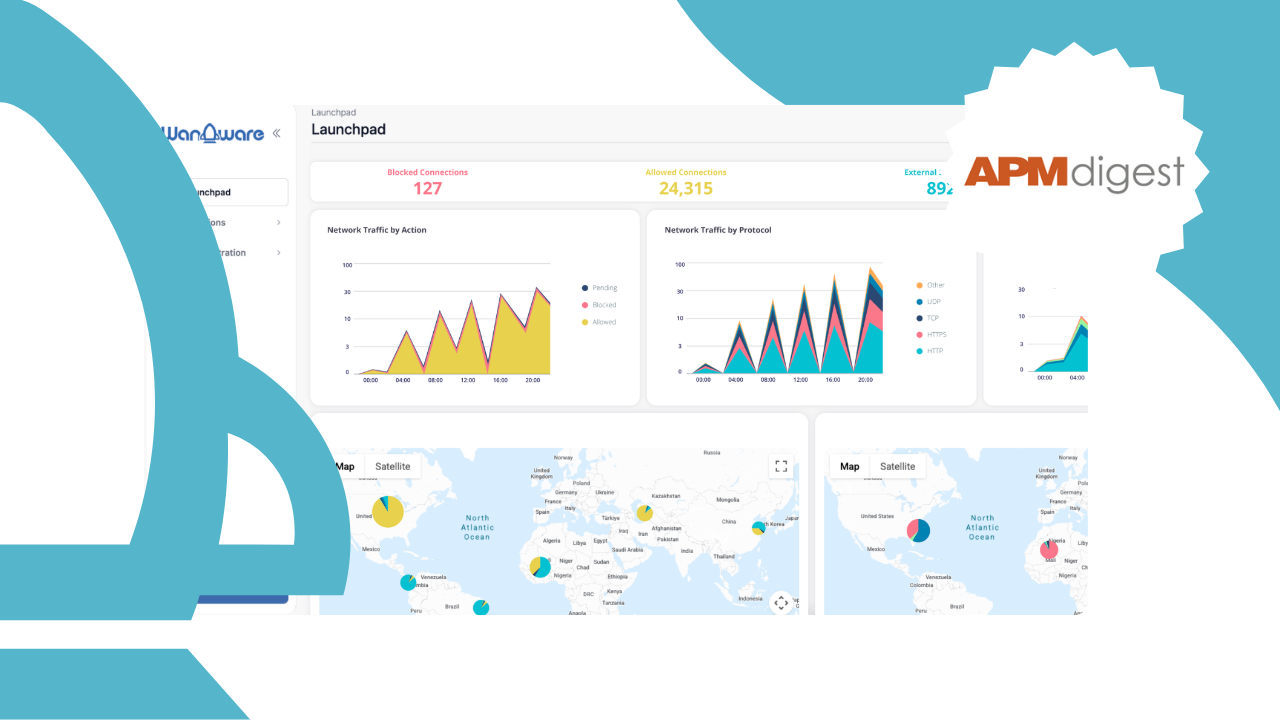The width and height of the screenshot is (1280, 720).
Task: Click the Blocked Connections stat card
Action: tap(426, 180)
